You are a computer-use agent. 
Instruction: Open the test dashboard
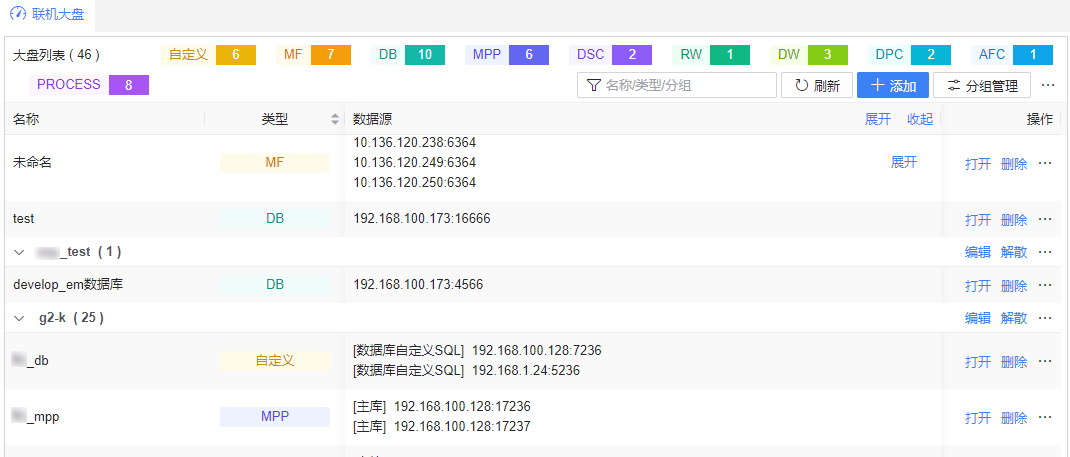[978, 219]
